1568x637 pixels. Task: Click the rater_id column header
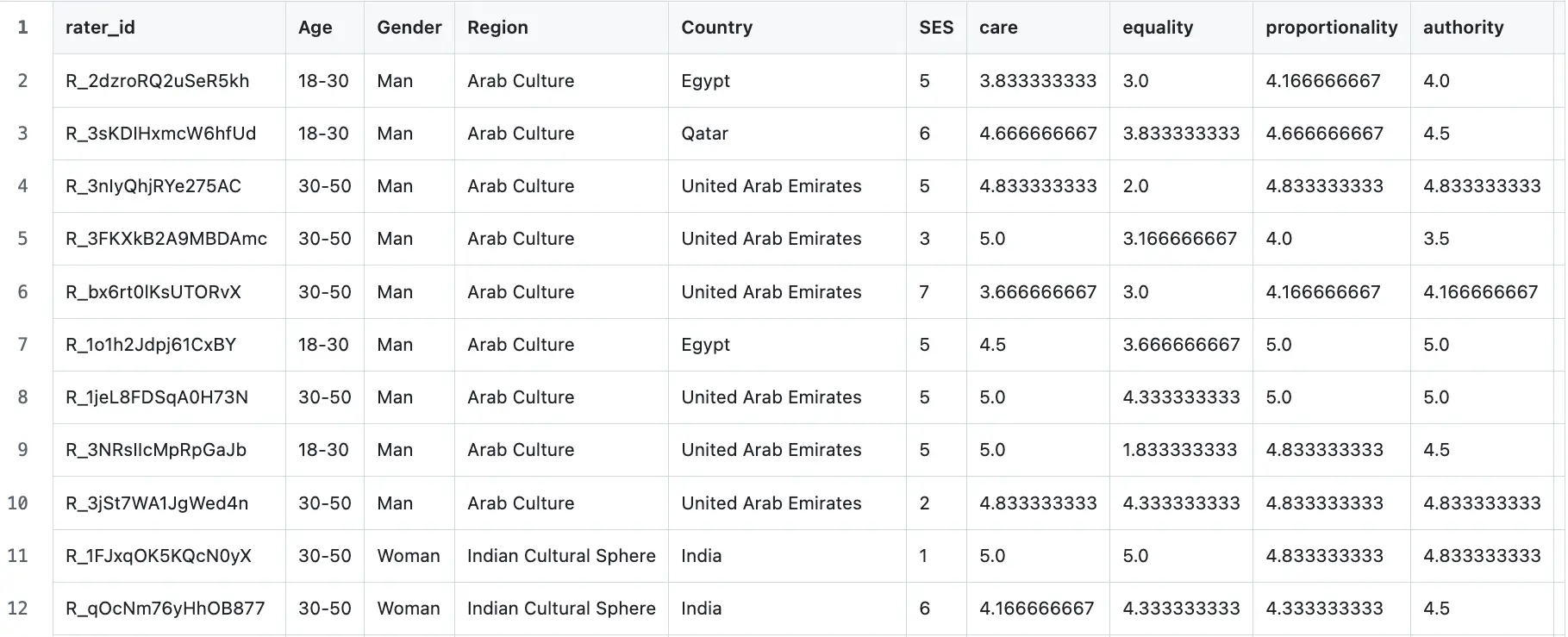point(100,28)
